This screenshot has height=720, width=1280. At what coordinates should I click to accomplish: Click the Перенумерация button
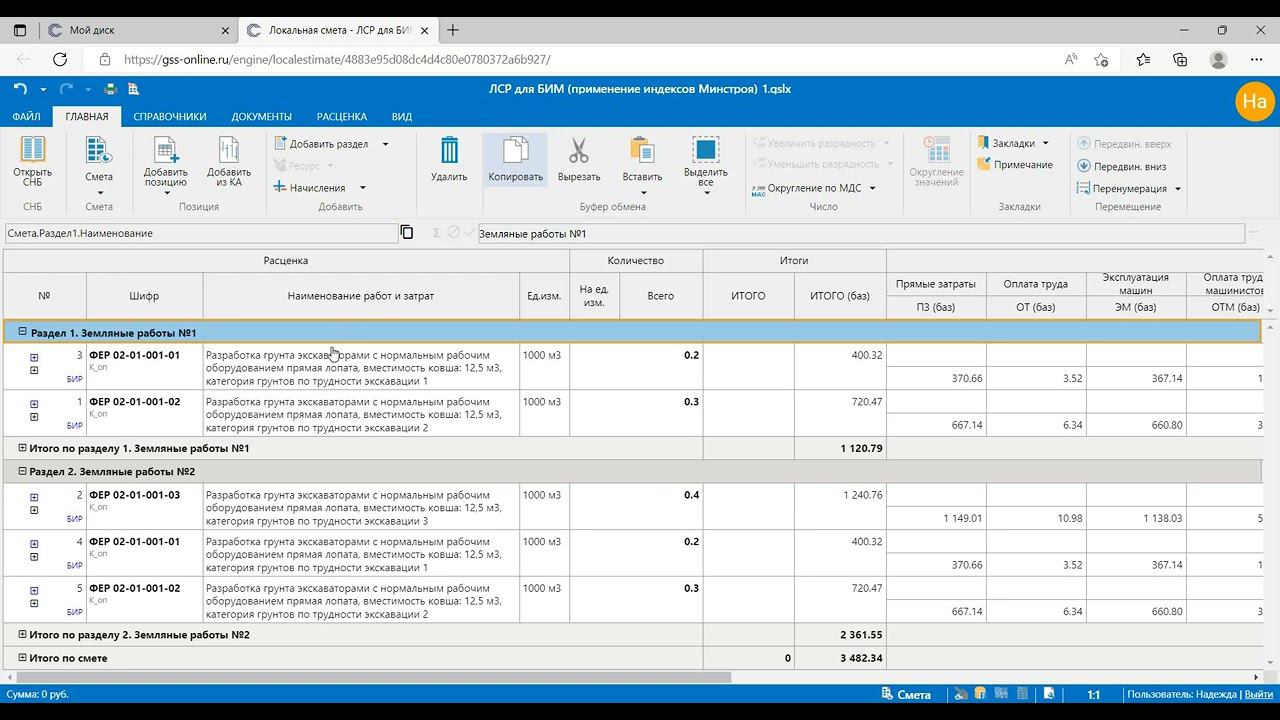click(x=1123, y=189)
